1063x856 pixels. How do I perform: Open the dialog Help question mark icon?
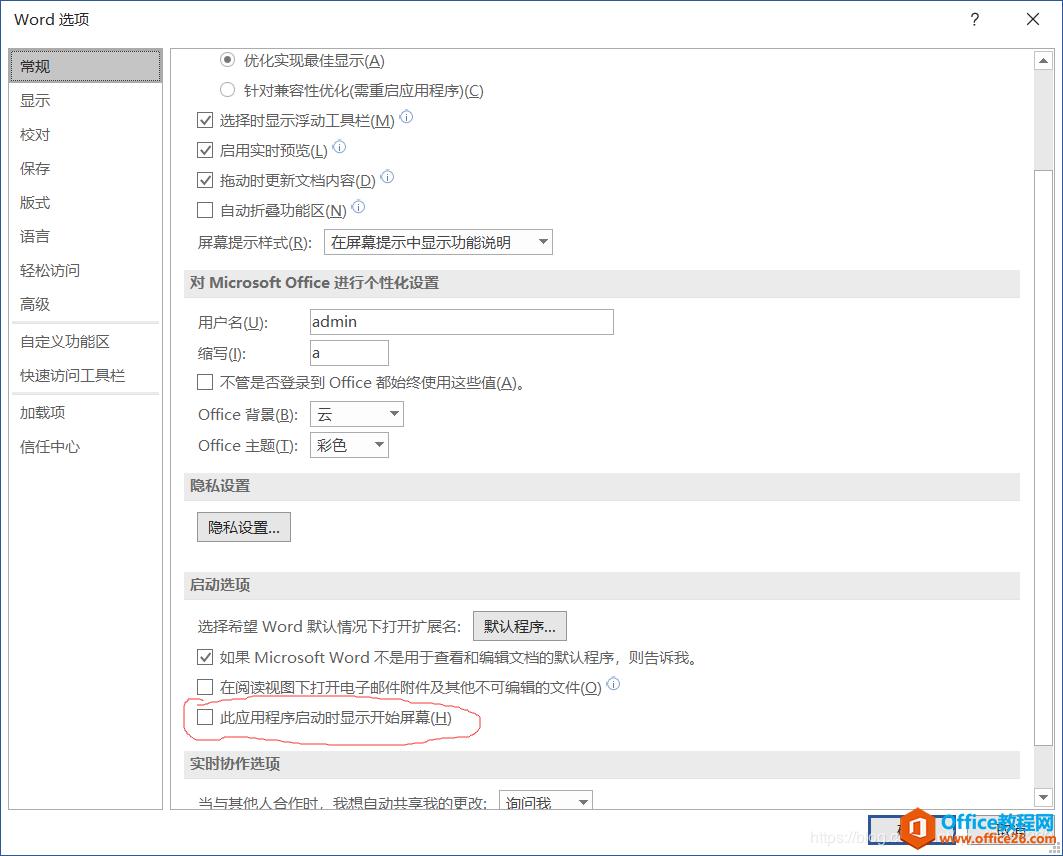pyautogui.click(x=974, y=19)
